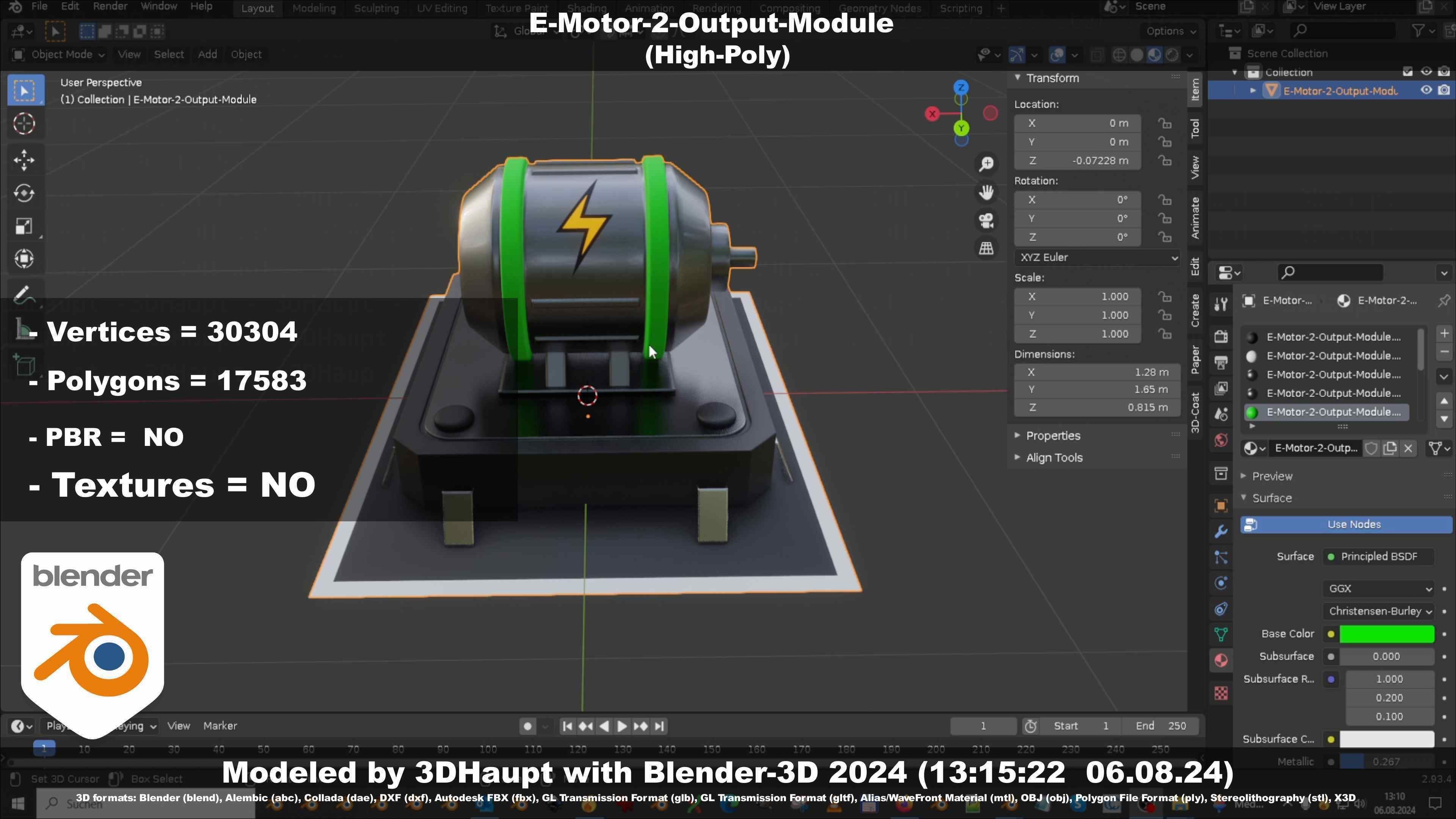Viewport: 1456px width, 819px height.
Task: Open the Tool properties tab icon
Action: click(x=1221, y=304)
